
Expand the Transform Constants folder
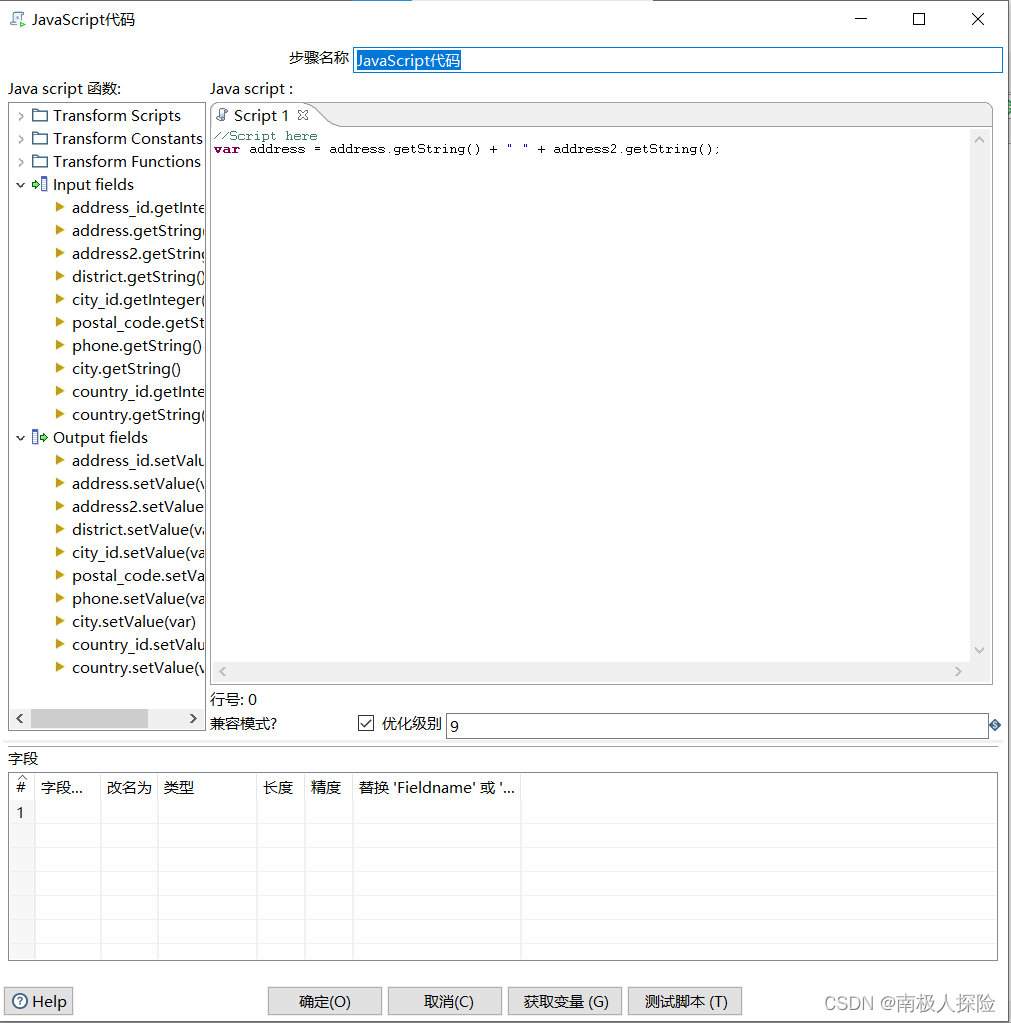click(21, 139)
